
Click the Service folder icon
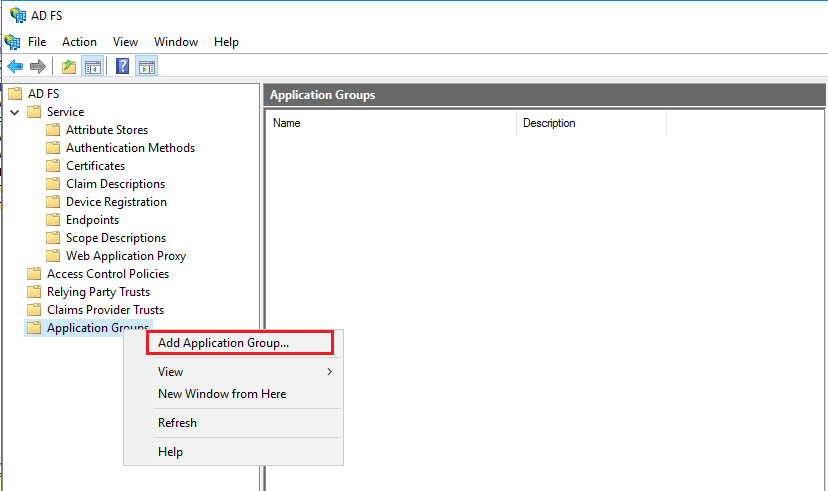34,111
